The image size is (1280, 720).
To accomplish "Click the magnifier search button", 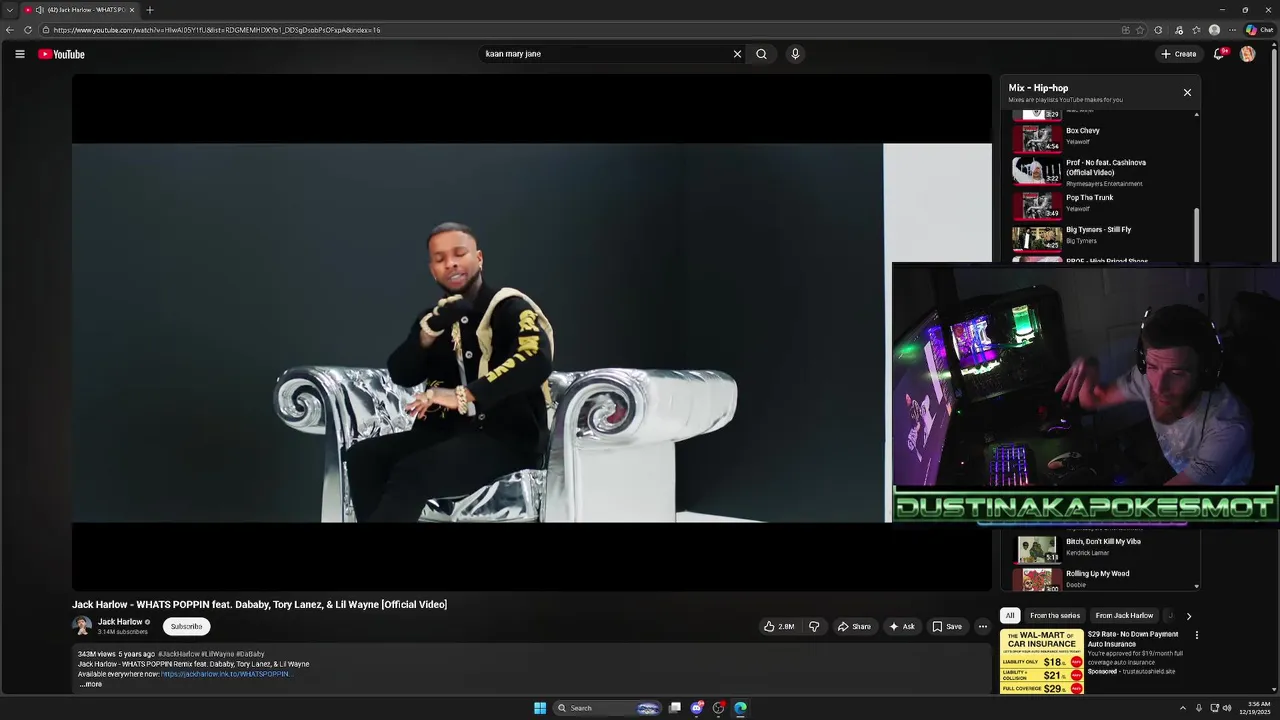I will point(761,54).
